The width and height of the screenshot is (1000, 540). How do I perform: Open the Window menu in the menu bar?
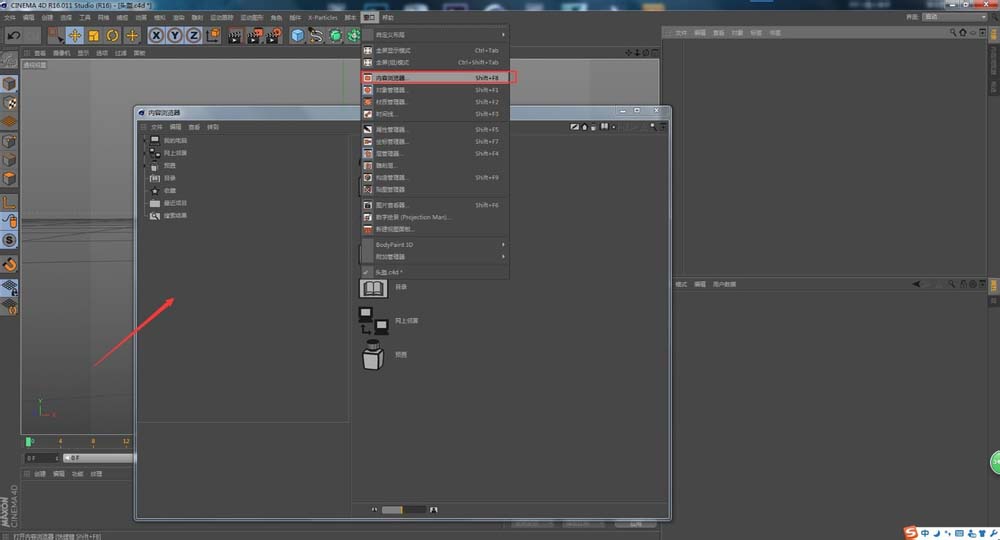pos(369,17)
